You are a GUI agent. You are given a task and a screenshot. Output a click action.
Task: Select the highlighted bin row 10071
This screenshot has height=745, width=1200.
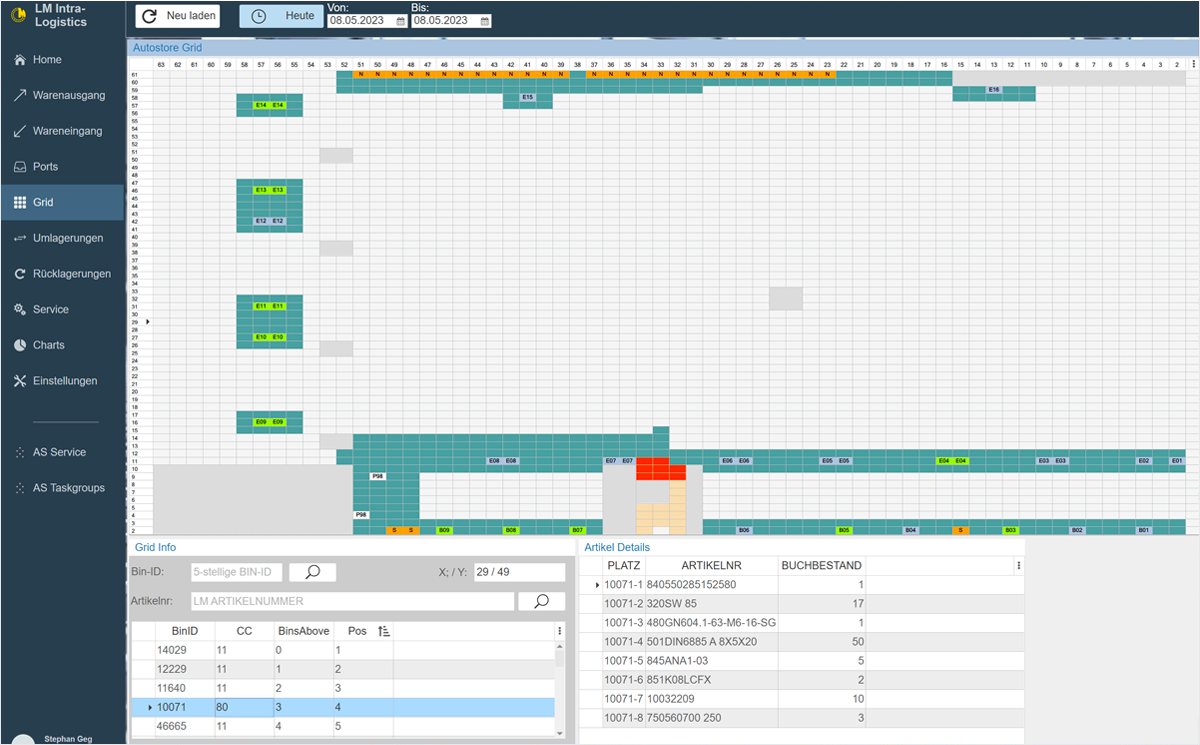(343, 707)
